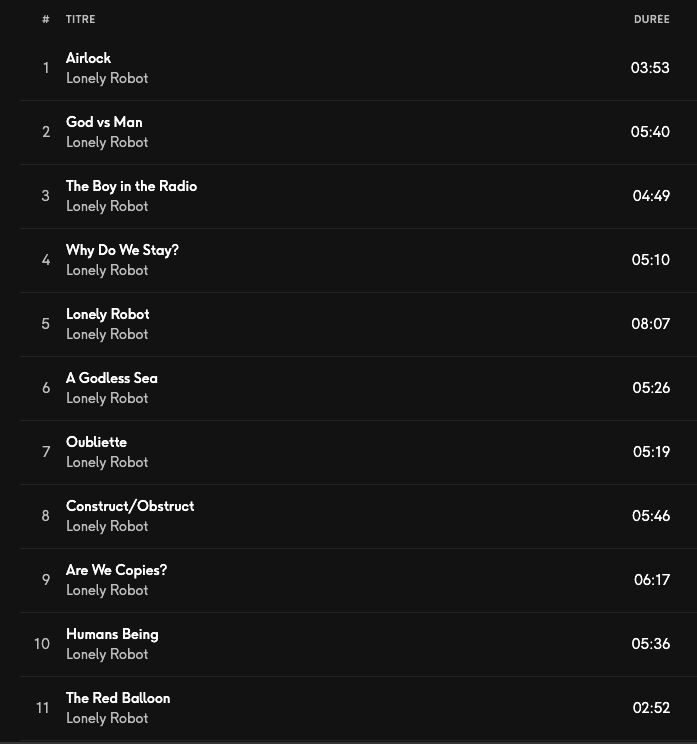The width and height of the screenshot is (697, 744).
Task: Open artist Lonely Robot under Airlock
Action: click(107, 78)
